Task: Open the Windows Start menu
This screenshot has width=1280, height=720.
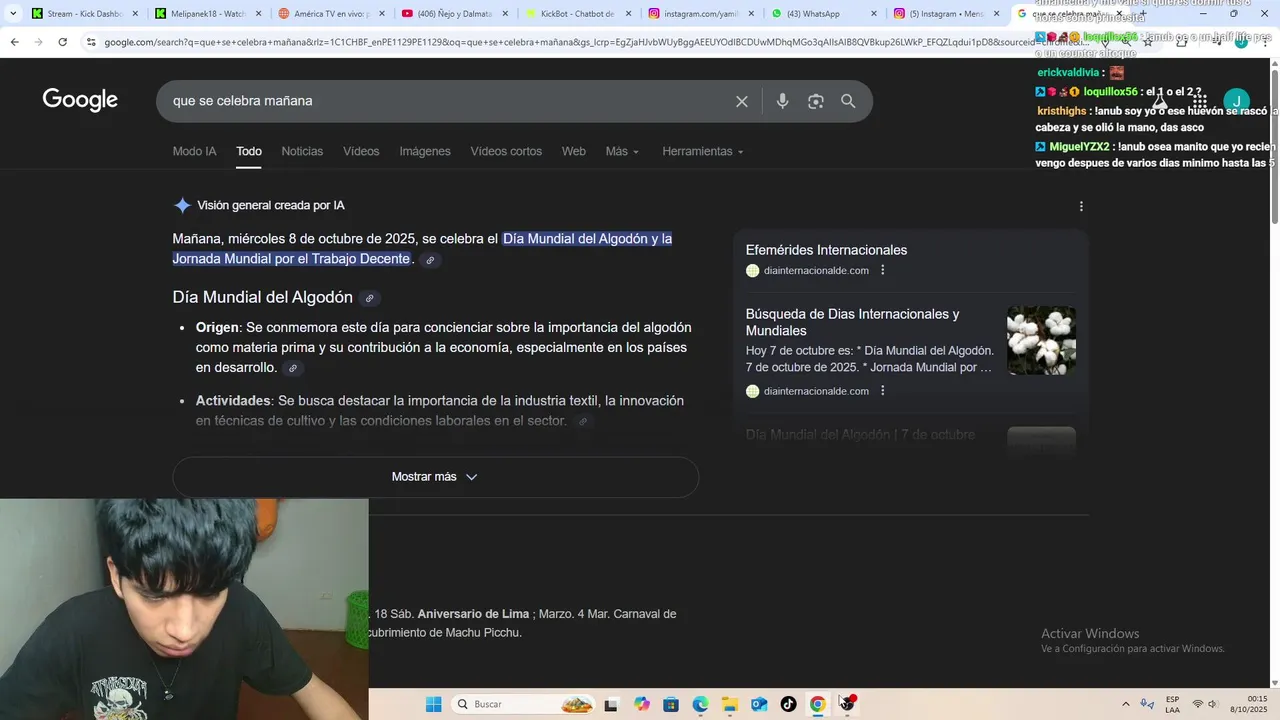Action: 433,704
